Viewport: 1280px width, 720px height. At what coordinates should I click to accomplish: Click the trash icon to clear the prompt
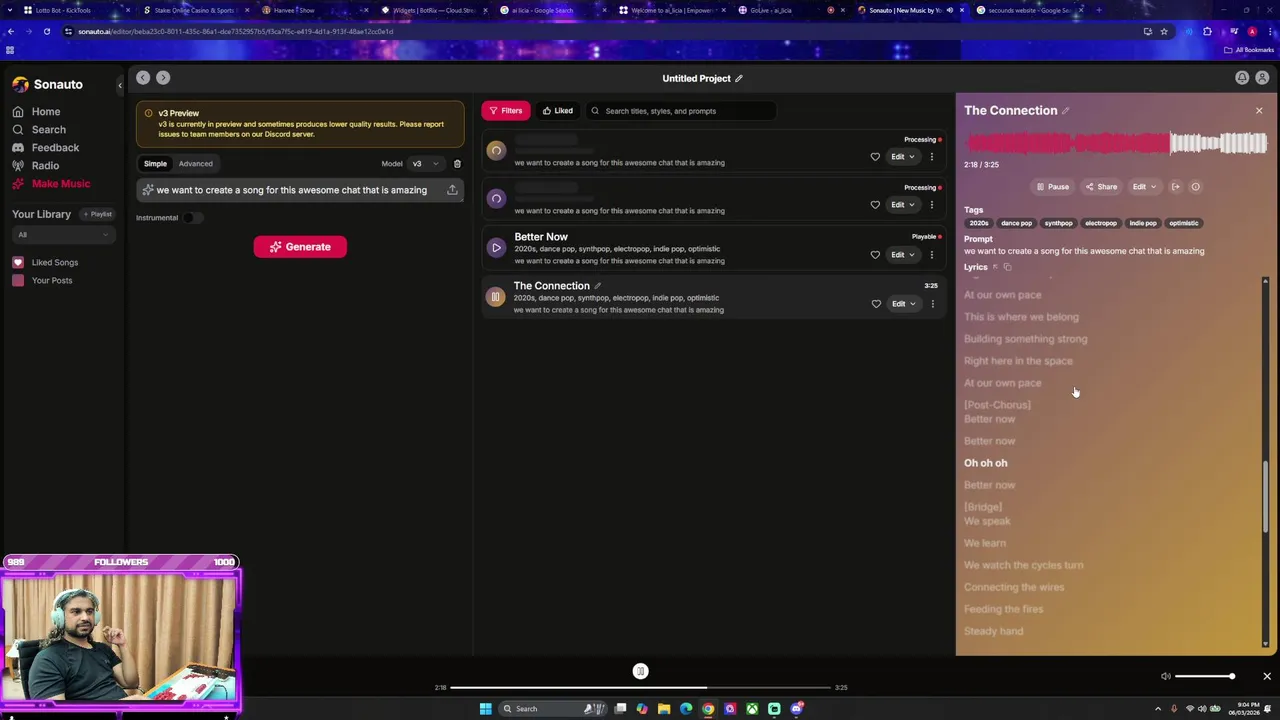click(457, 164)
